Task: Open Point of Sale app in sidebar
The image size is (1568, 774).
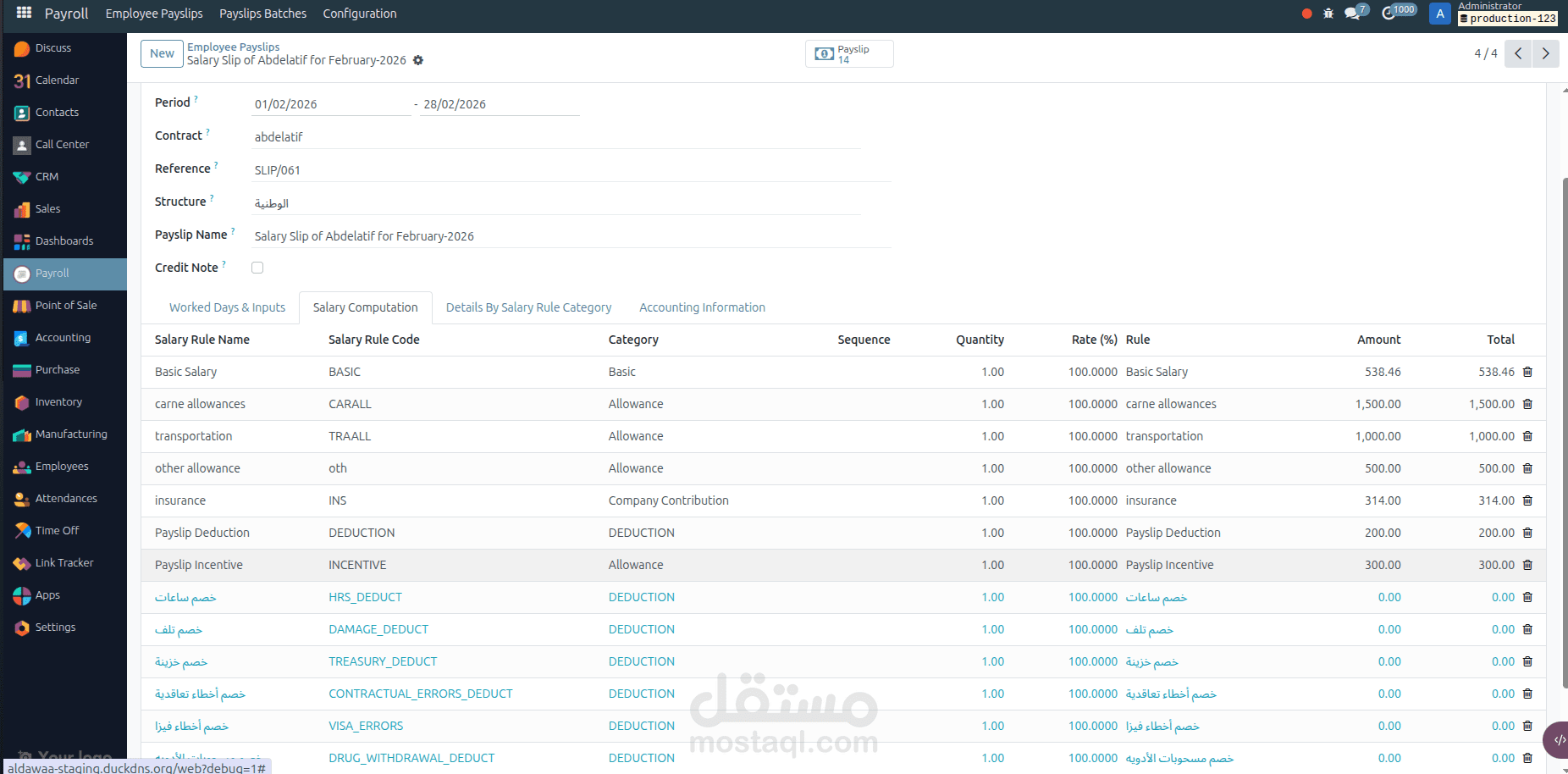Action: [x=65, y=306]
